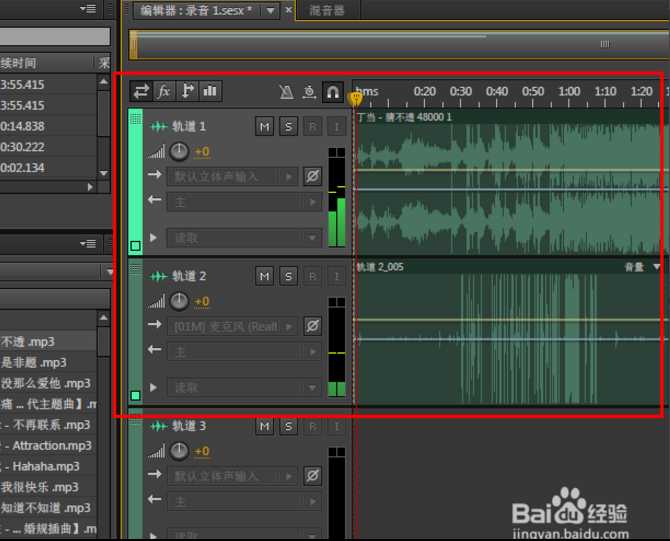670x541 pixels.
Task: Open the output dropdown of 轨道 2
Action: click(244, 352)
